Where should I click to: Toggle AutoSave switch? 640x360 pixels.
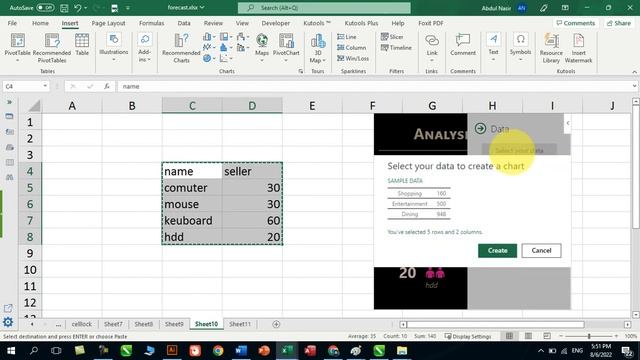(x=45, y=8)
